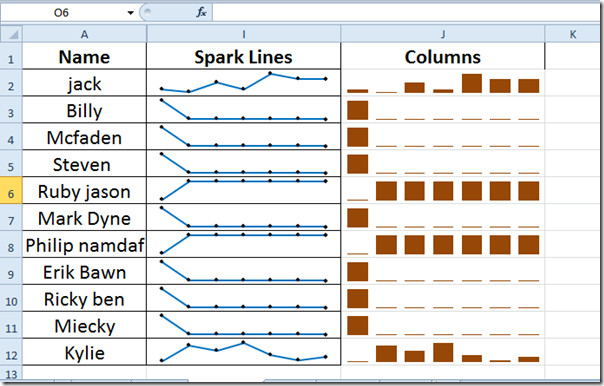Select row 9 header
This screenshot has width=604, height=386.
point(11,272)
